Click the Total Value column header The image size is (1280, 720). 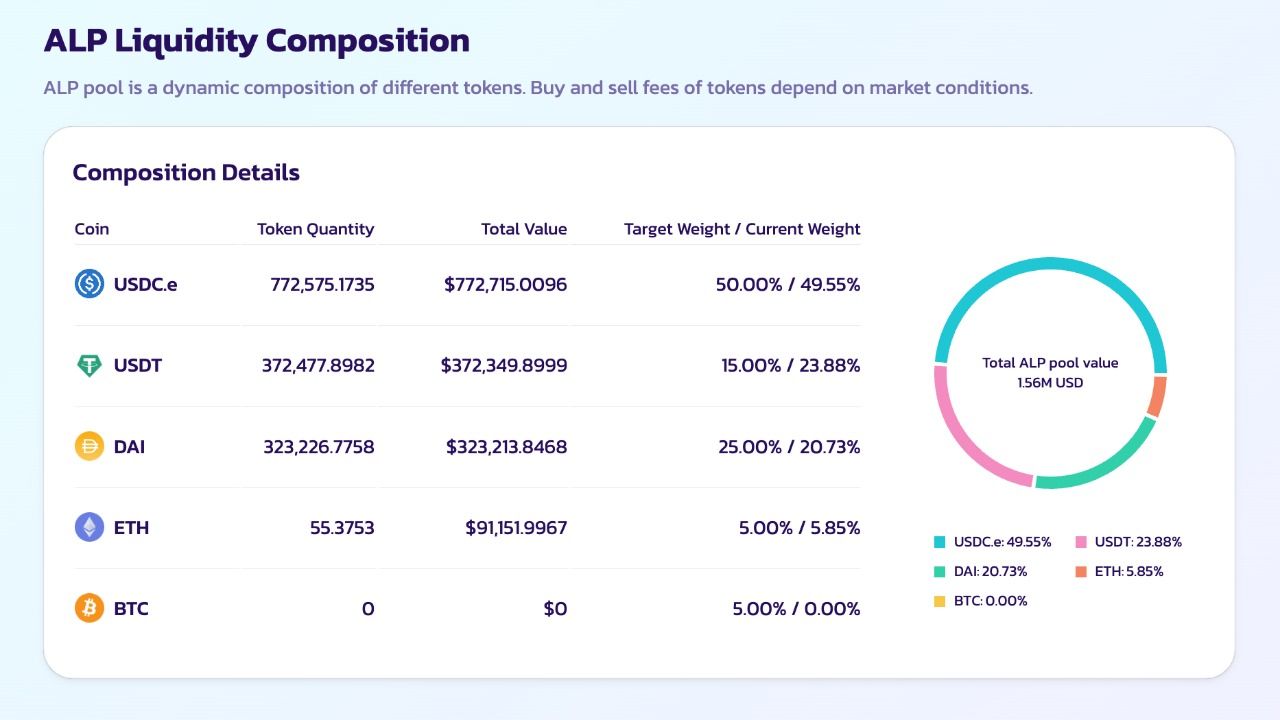click(523, 229)
